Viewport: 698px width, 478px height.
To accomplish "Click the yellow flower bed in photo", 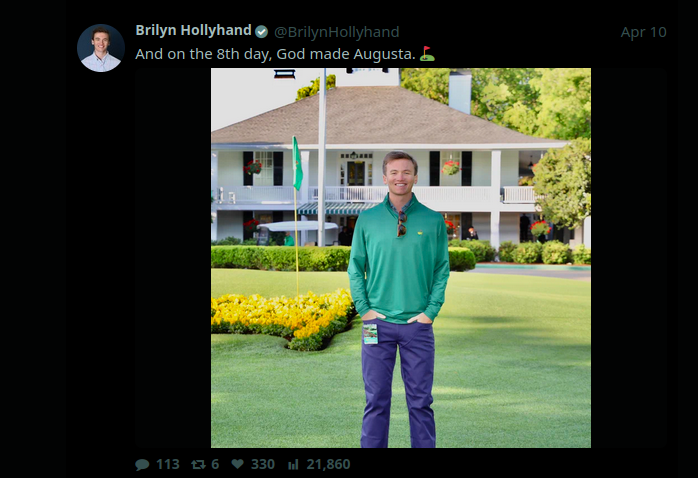I will coord(282,318).
